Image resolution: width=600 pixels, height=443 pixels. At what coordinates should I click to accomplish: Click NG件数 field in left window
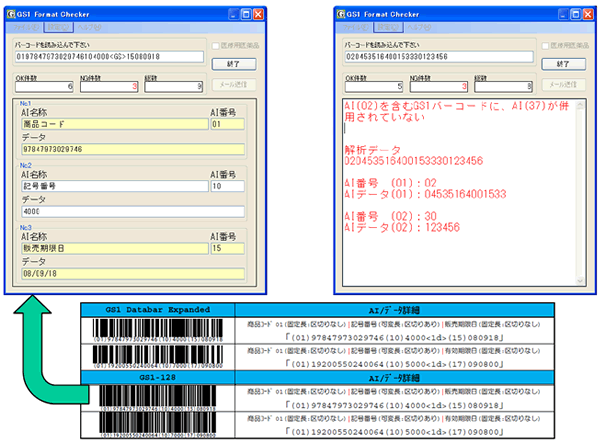click(x=109, y=86)
